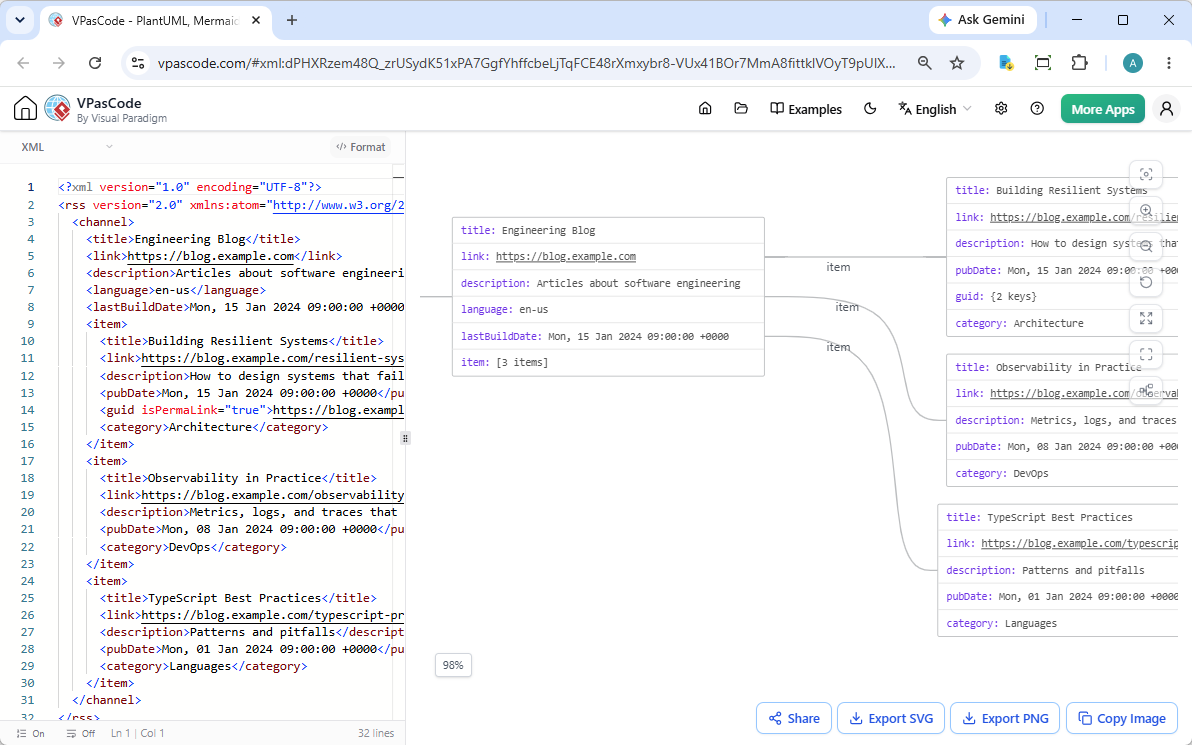Click the 98% zoom level indicator
Viewport: 1192px width, 745px height.
pyautogui.click(x=453, y=665)
